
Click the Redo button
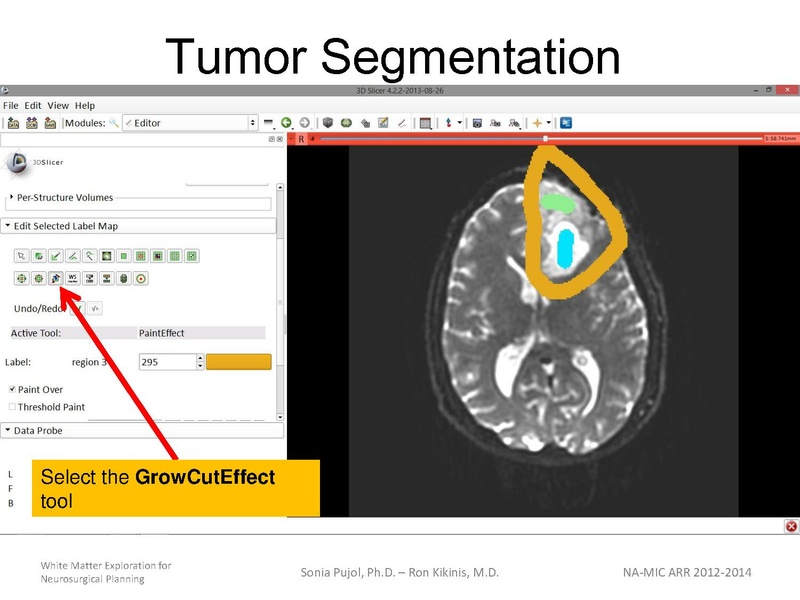pos(96,309)
